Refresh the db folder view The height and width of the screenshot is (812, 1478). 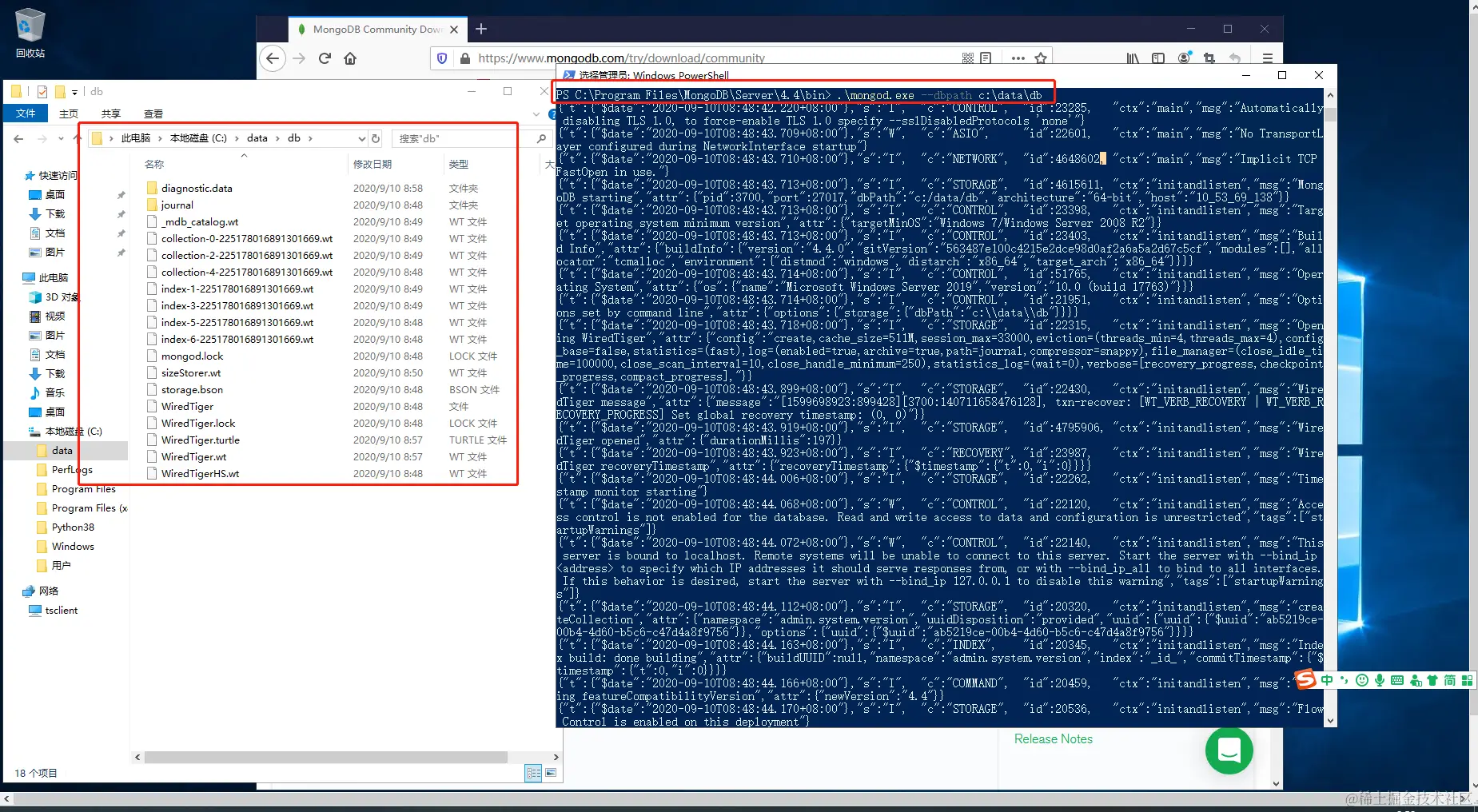[x=376, y=139]
